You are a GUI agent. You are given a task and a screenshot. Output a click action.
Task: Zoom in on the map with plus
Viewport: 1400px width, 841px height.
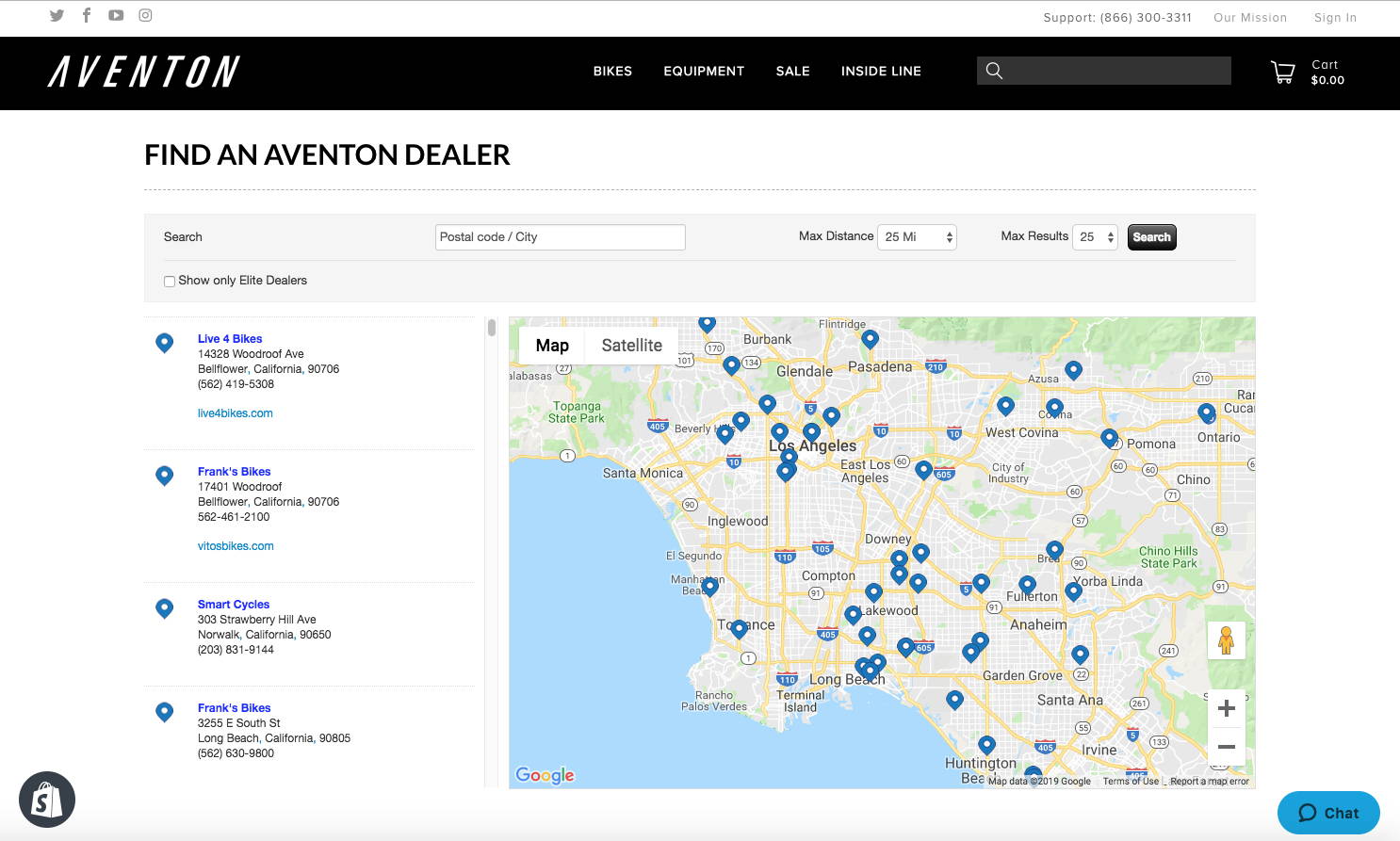1226,708
